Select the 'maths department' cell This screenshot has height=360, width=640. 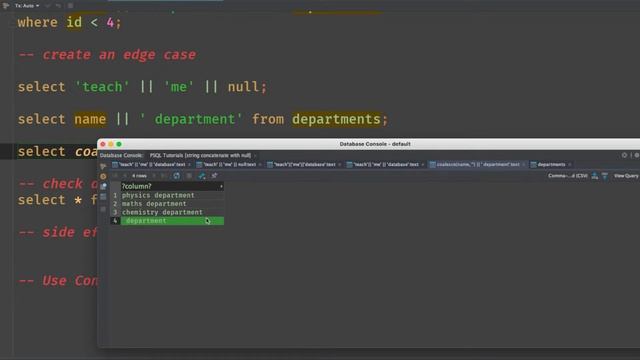pos(172,204)
